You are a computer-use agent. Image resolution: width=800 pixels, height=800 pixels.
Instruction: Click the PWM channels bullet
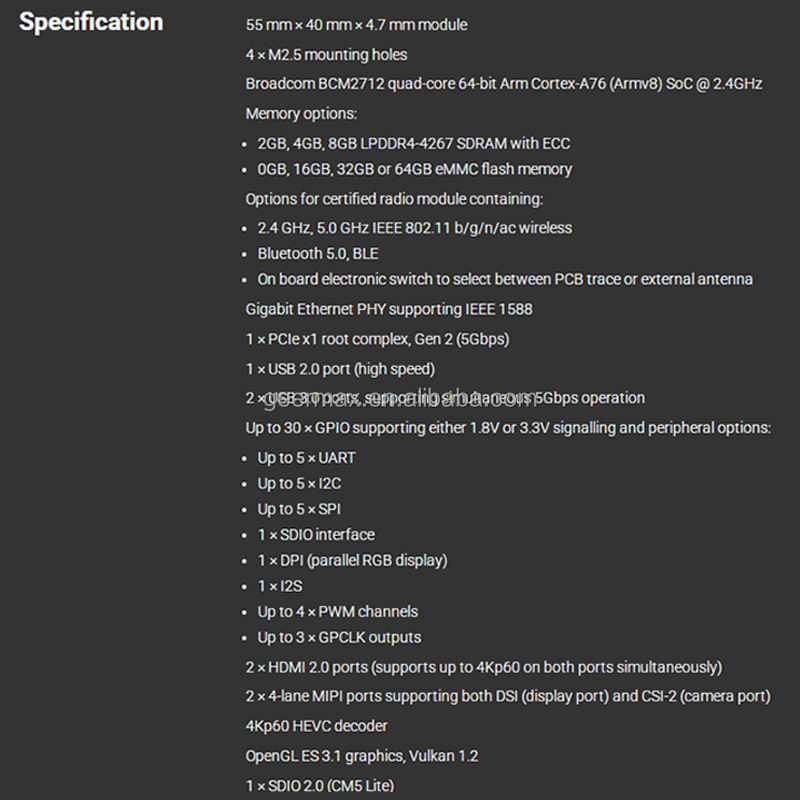click(337, 611)
